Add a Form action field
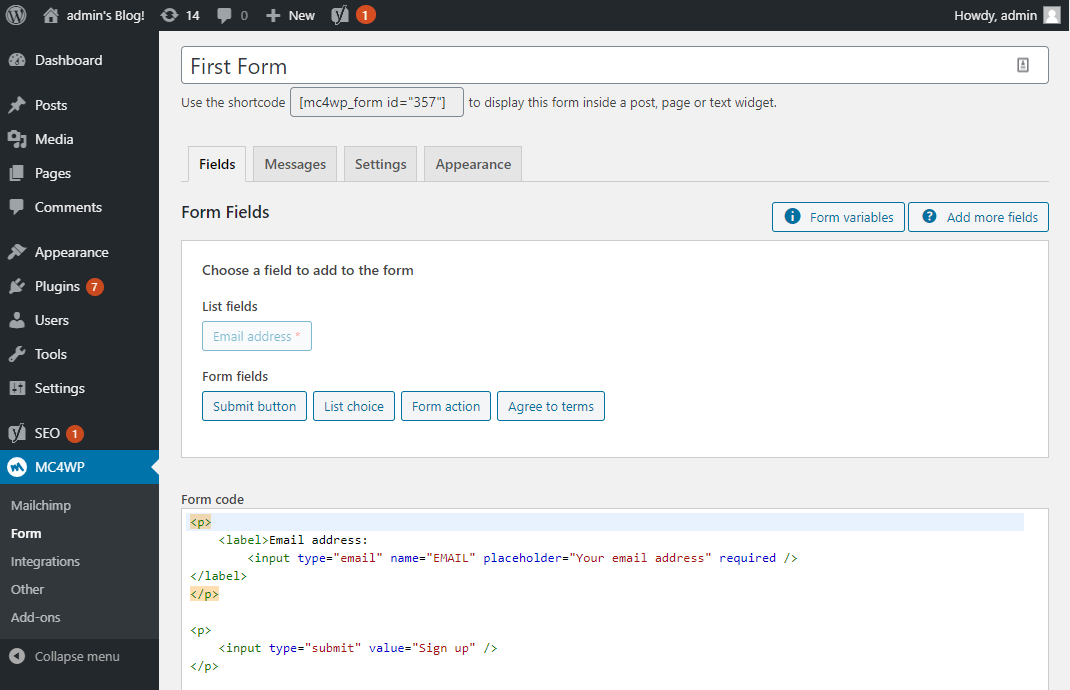 (x=446, y=406)
